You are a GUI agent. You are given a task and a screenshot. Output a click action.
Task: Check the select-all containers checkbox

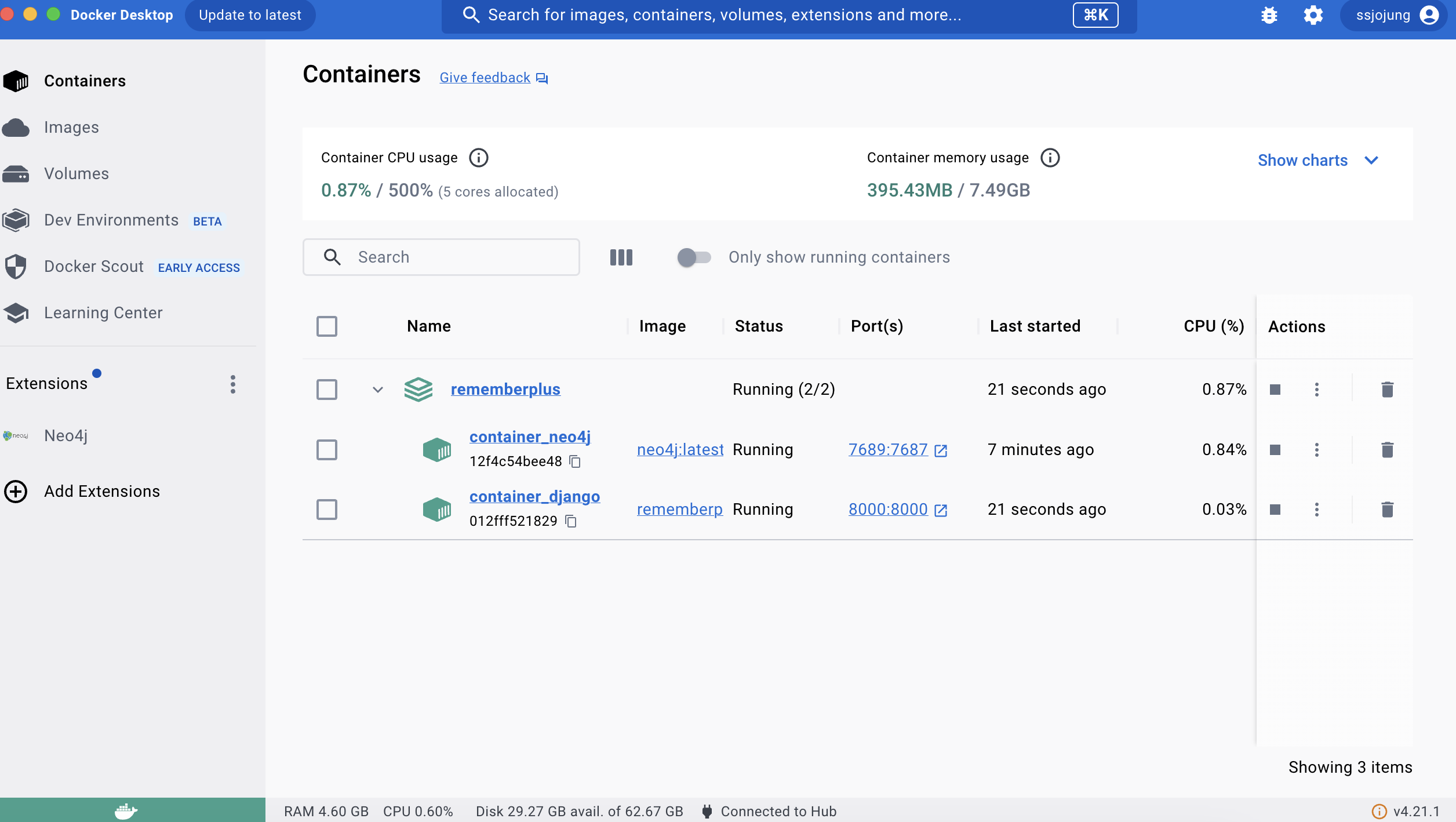[x=327, y=326]
